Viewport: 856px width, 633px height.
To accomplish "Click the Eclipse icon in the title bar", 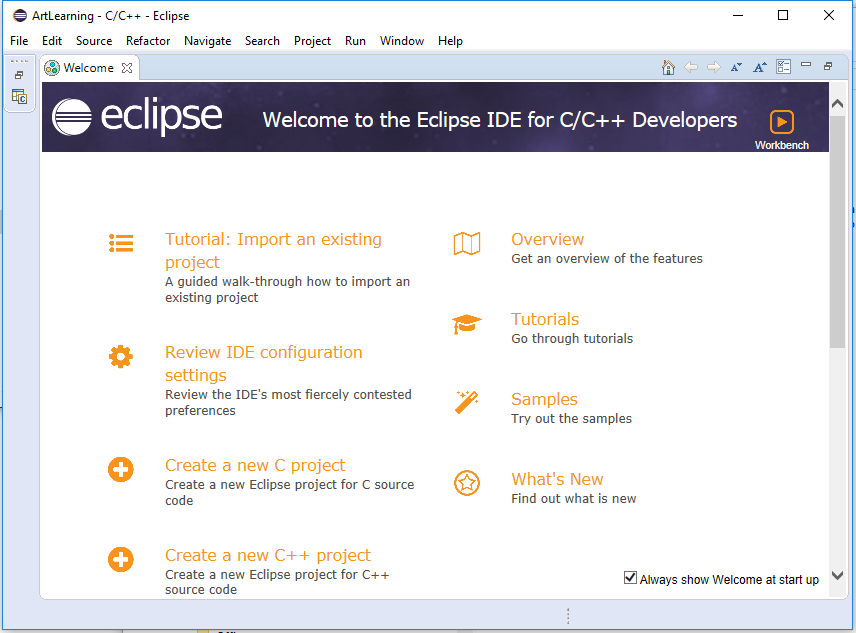I will [x=20, y=15].
